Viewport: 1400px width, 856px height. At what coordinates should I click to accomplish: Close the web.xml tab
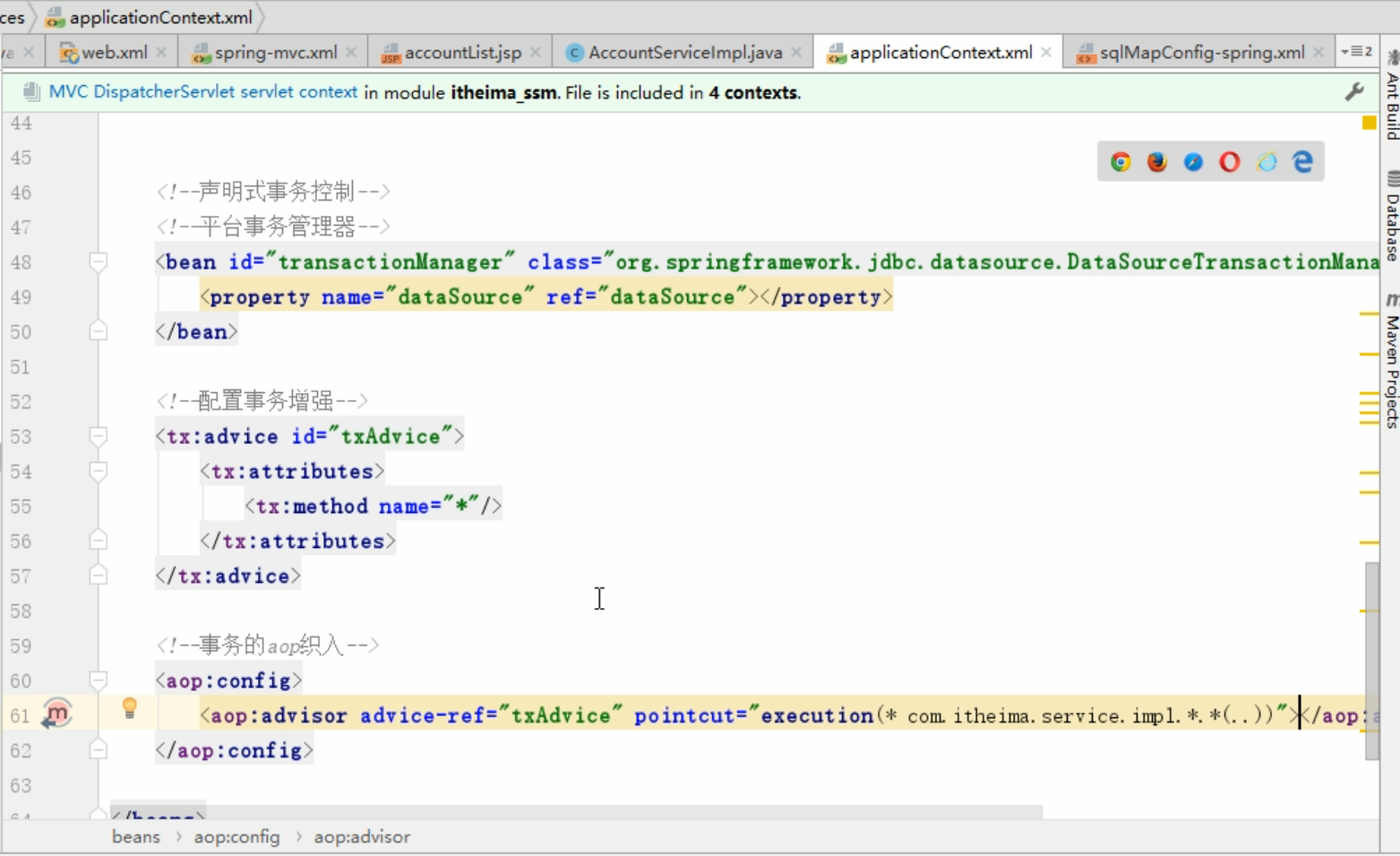[x=161, y=53]
